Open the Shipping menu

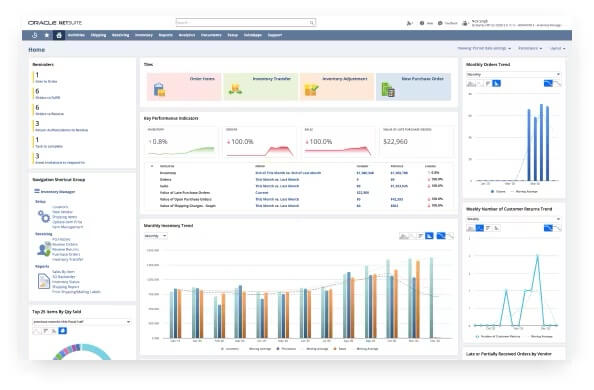pos(98,35)
